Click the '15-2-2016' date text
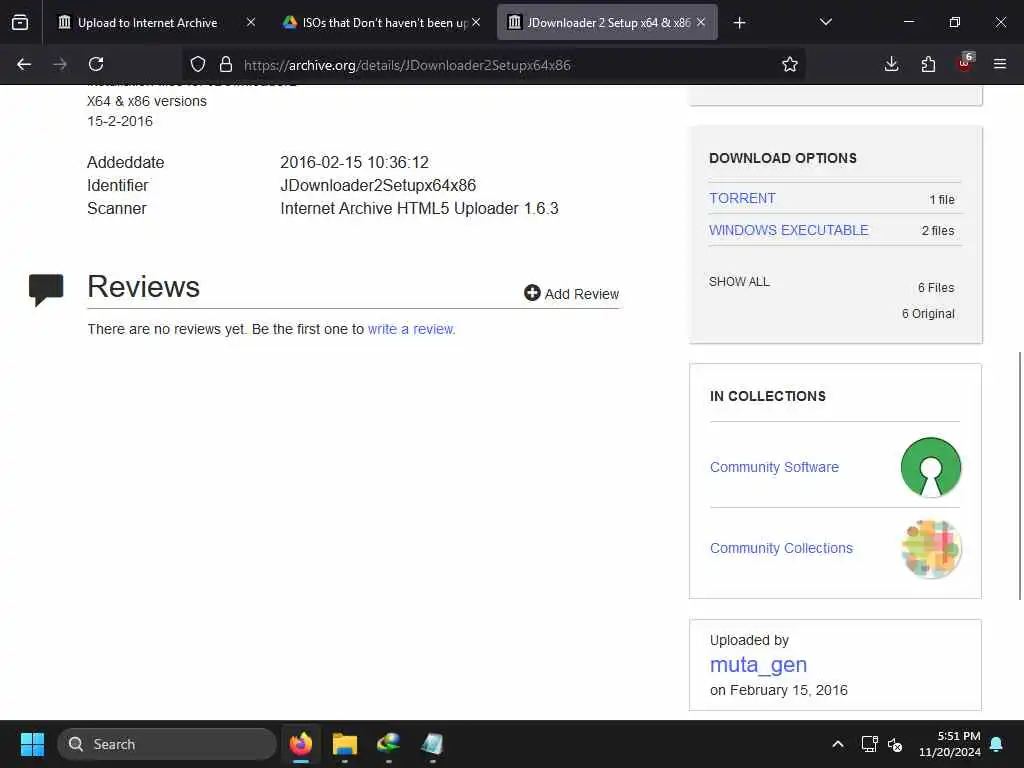The image size is (1024, 768). (120, 121)
